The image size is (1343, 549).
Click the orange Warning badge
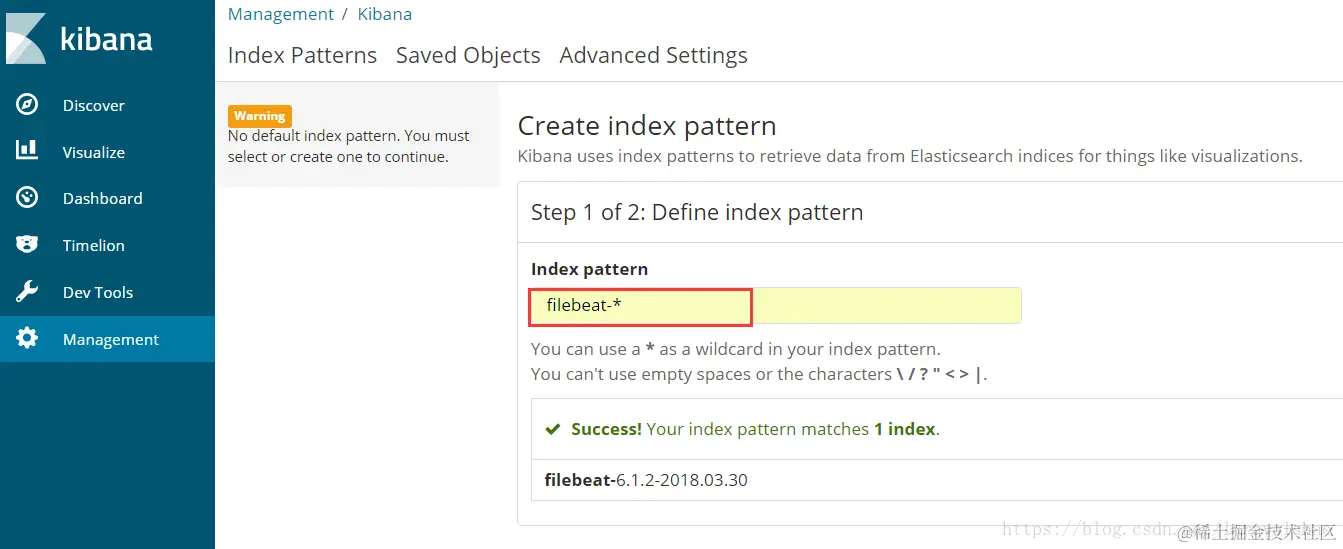260,116
